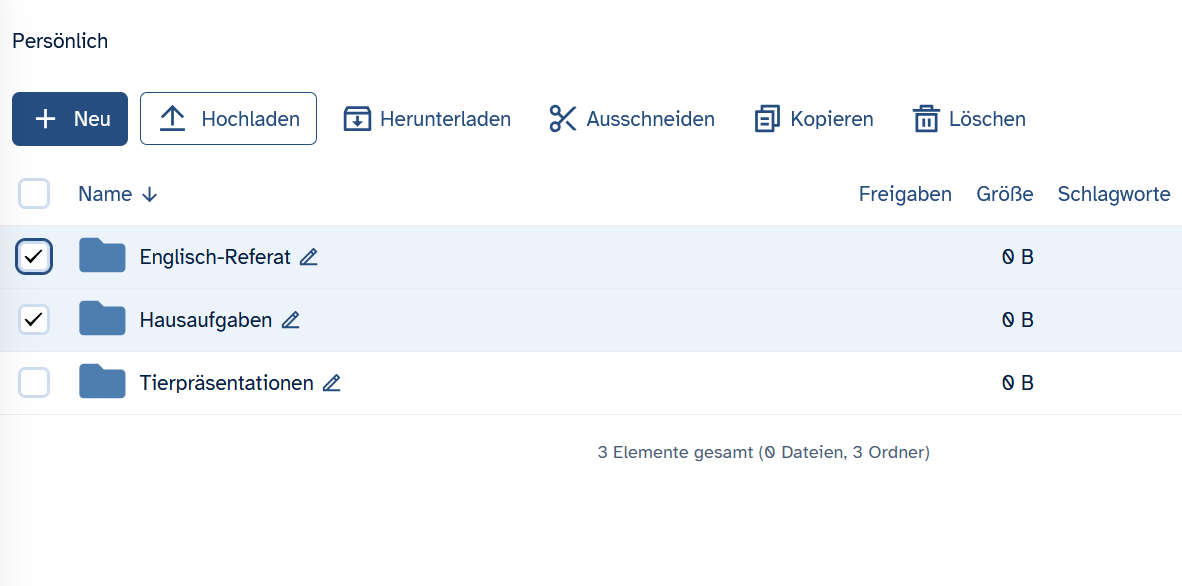Click Kopieren to copy selected folders
The width and height of the screenshot is (1182, 586).
coord(813,119)
